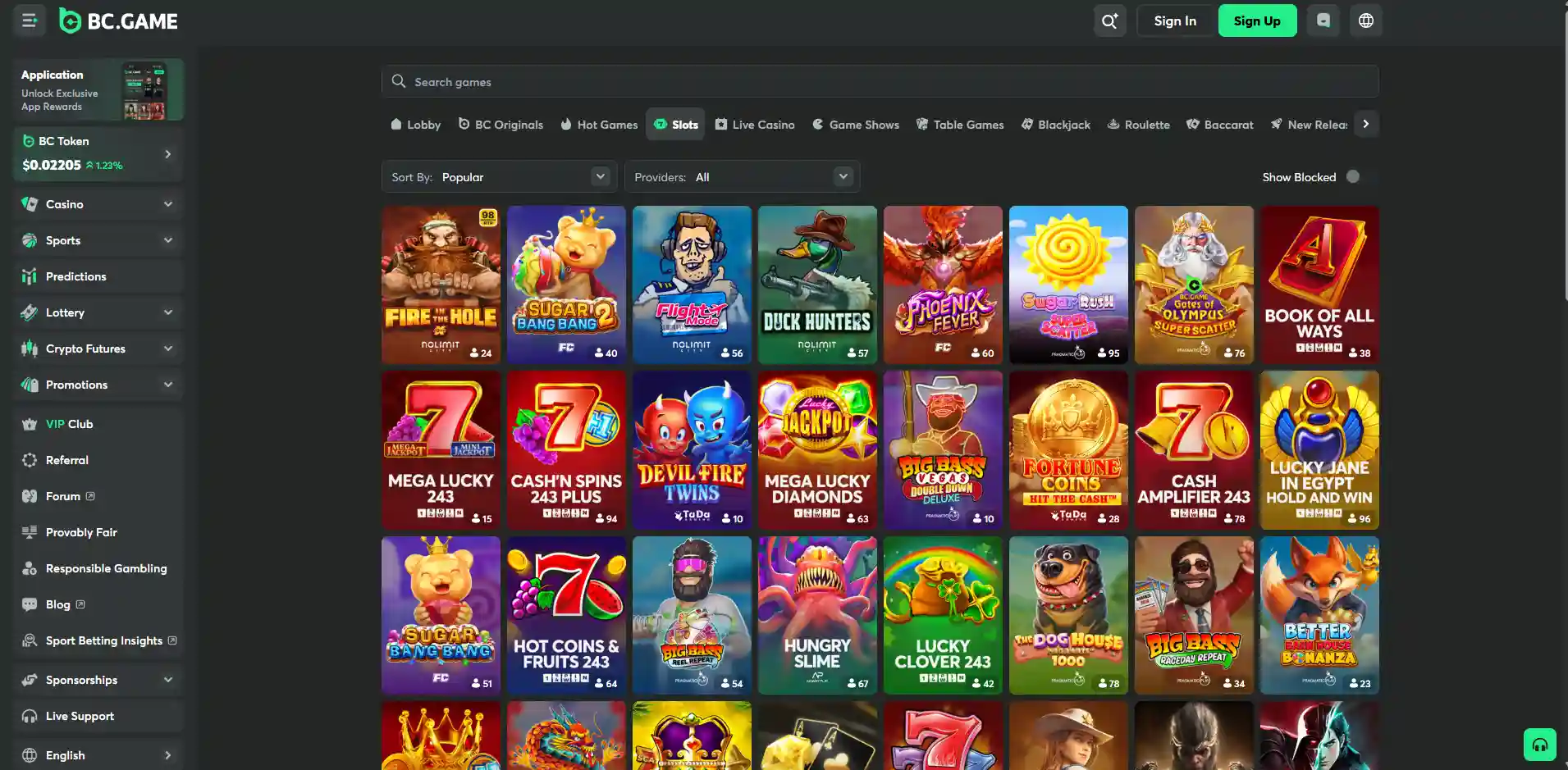
Task: Toggle the Show Blocked switch
Action: click(x=1353, y=177)
